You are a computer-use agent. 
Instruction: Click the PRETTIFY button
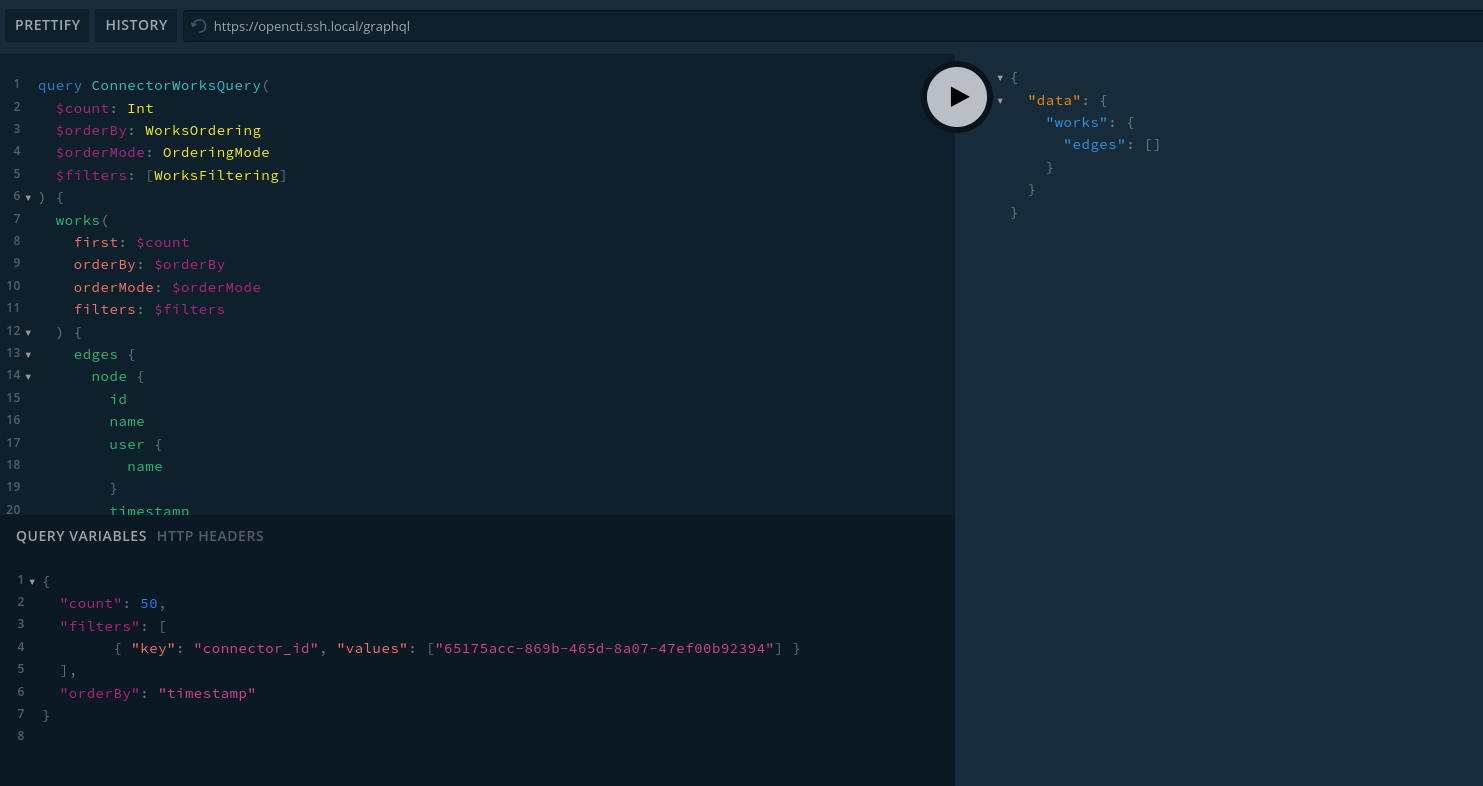[48, 25]
